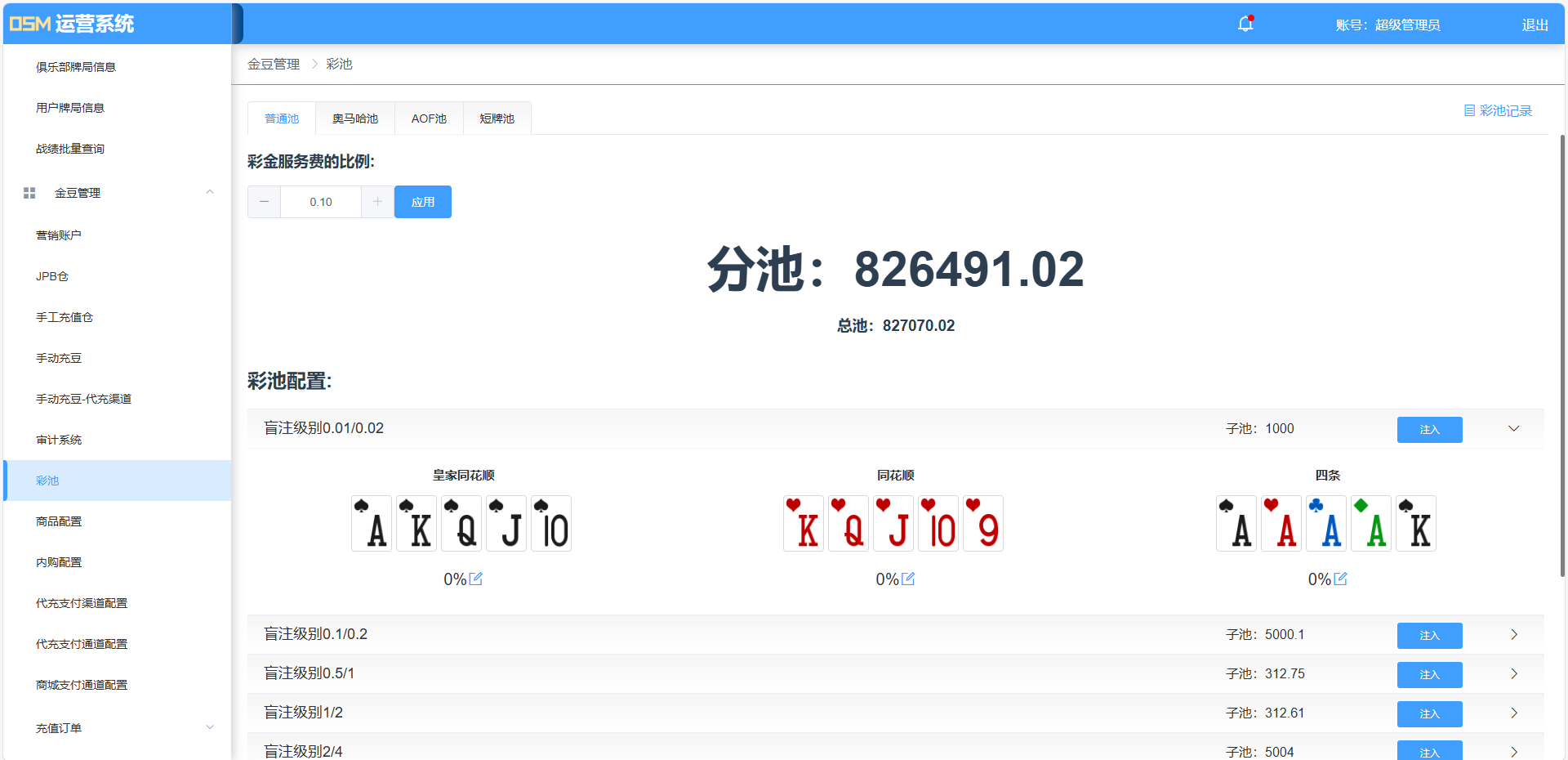Screen dimensions: 1568x760
Task: Select the 审计系统 sidebar entry
Action: coord(59,440)
